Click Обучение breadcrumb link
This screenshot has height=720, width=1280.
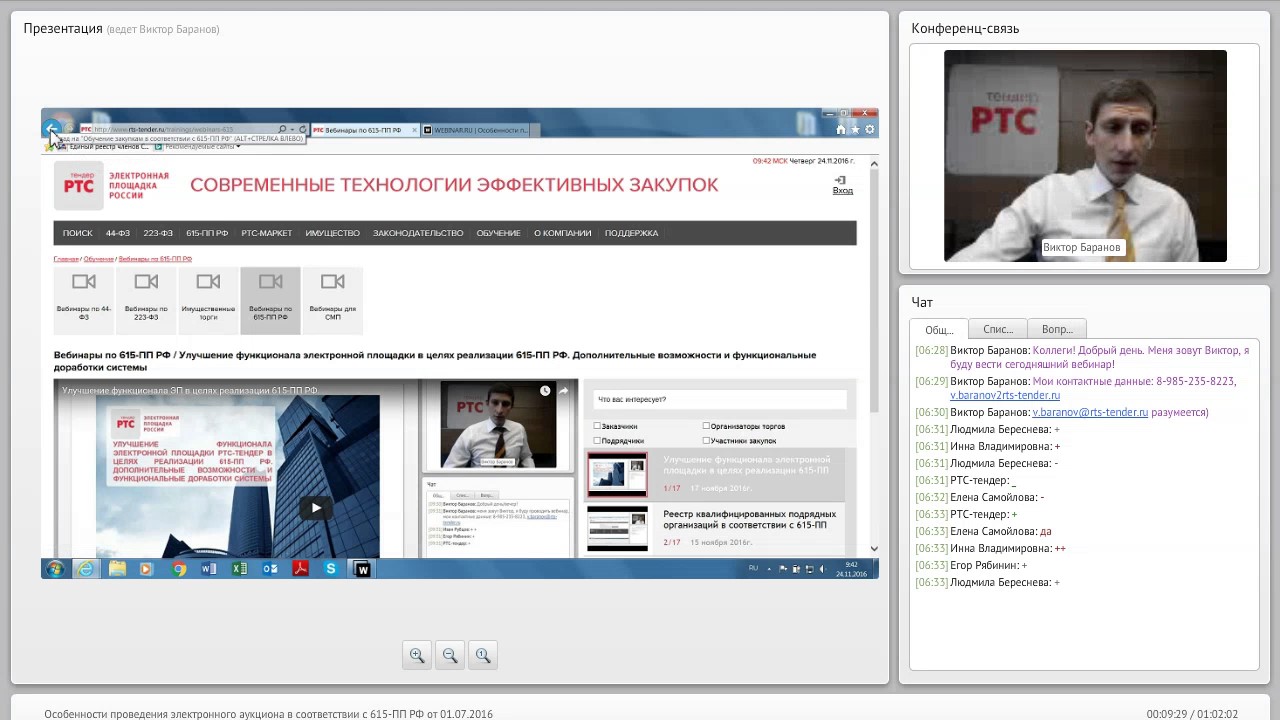click(99, 259)
